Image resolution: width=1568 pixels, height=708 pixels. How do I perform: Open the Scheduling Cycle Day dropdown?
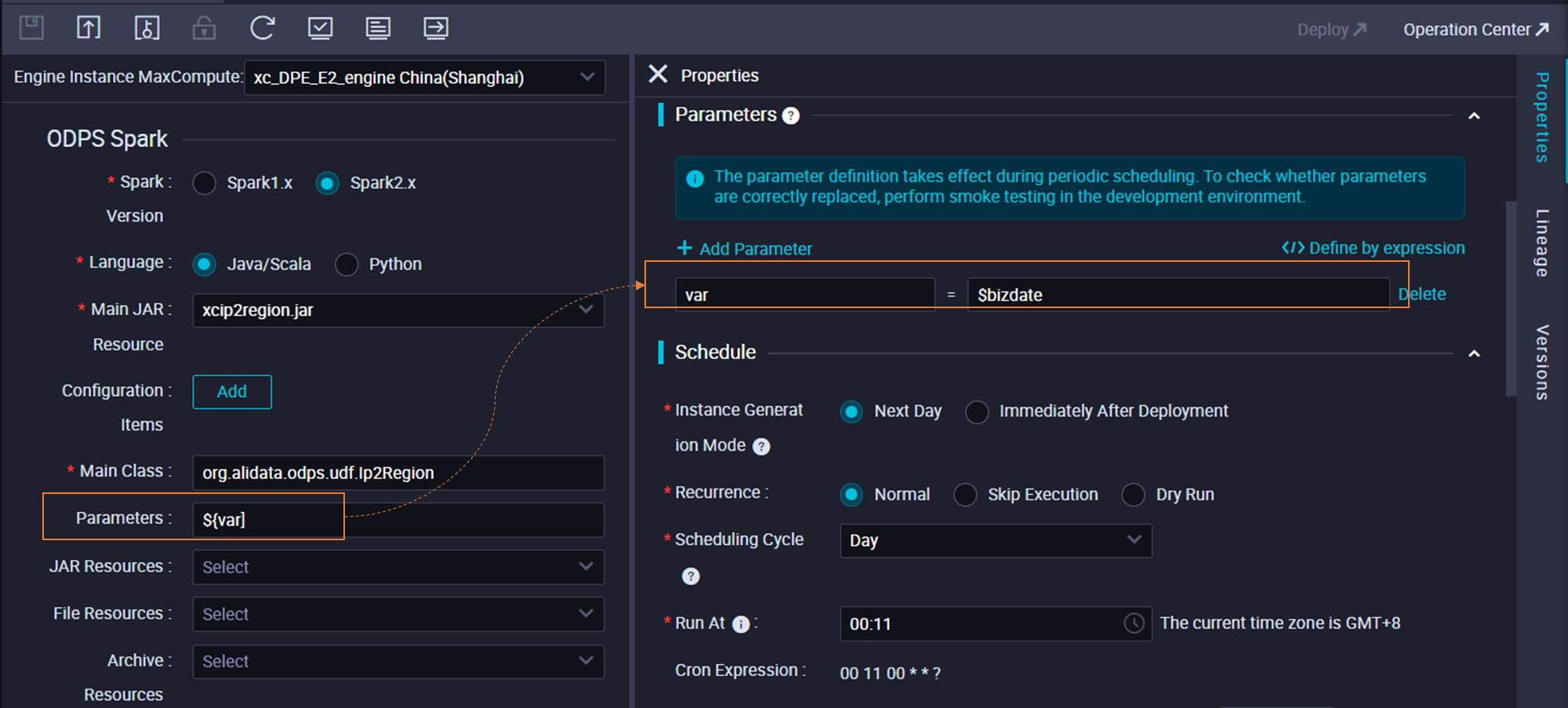pyautogui.click(x=996, y=541)
